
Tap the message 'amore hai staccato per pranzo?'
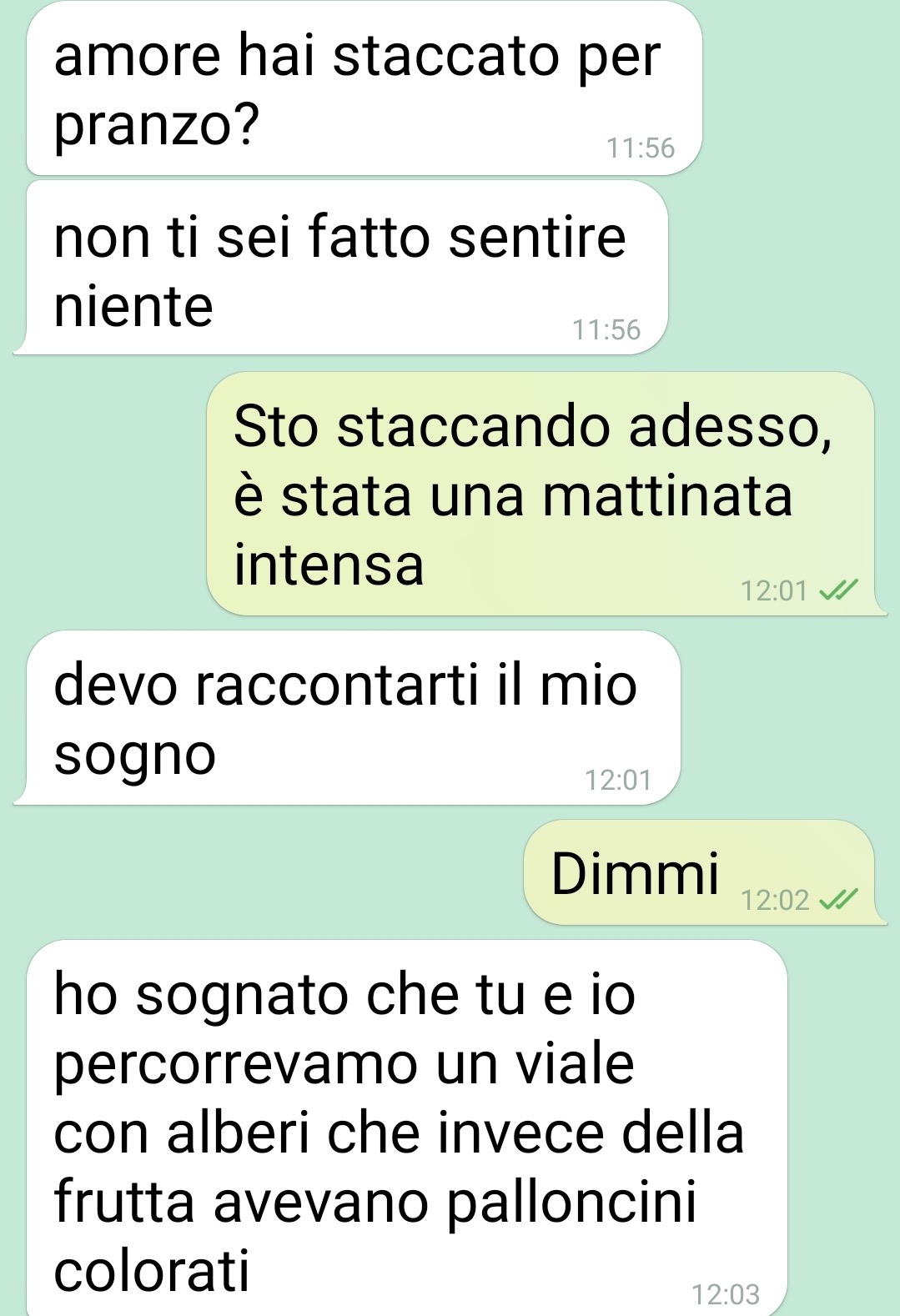click(364, 88)
